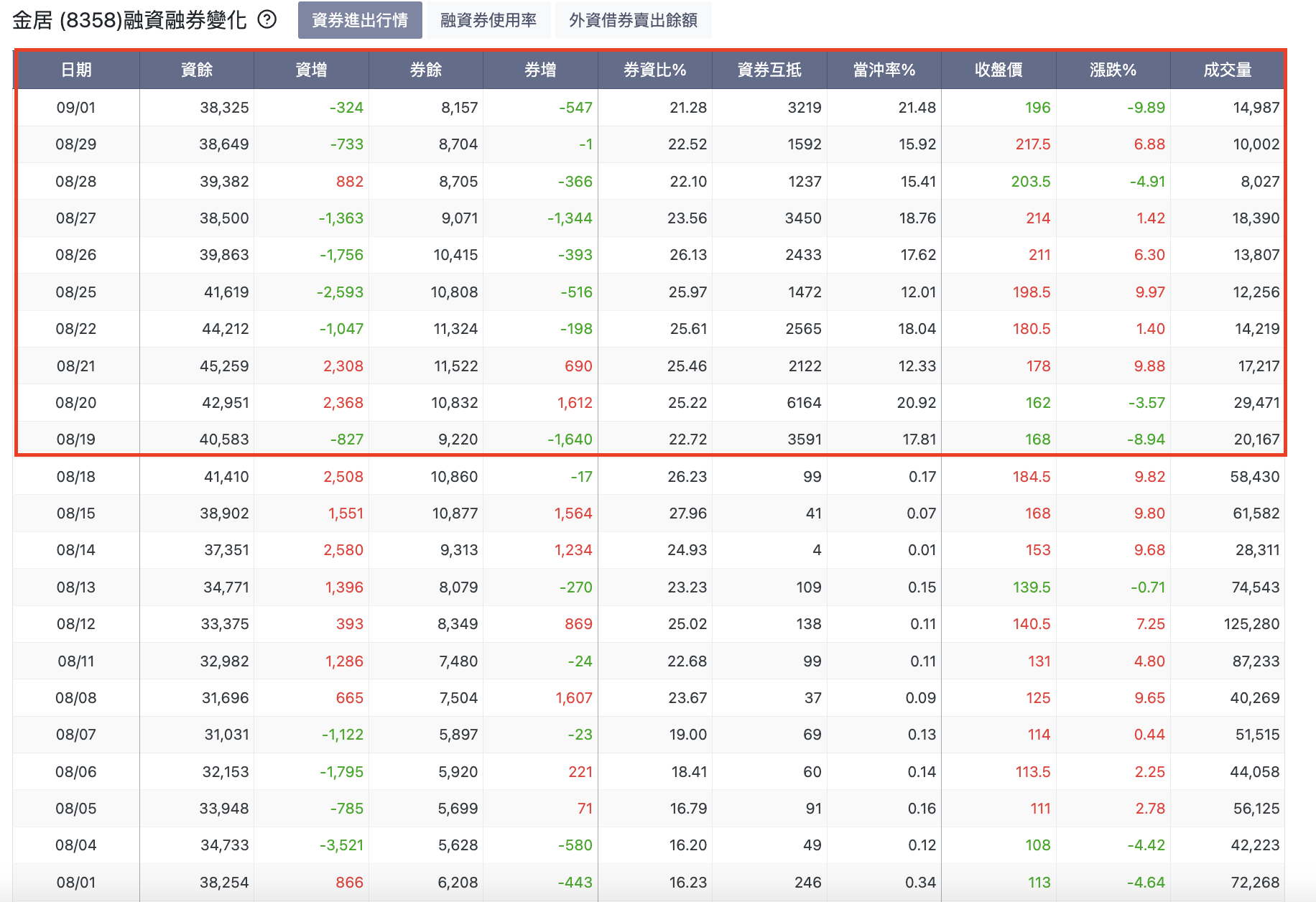Click the 08/12 volume value 125,280
Screen dimensions: 1316x902
1251,624
